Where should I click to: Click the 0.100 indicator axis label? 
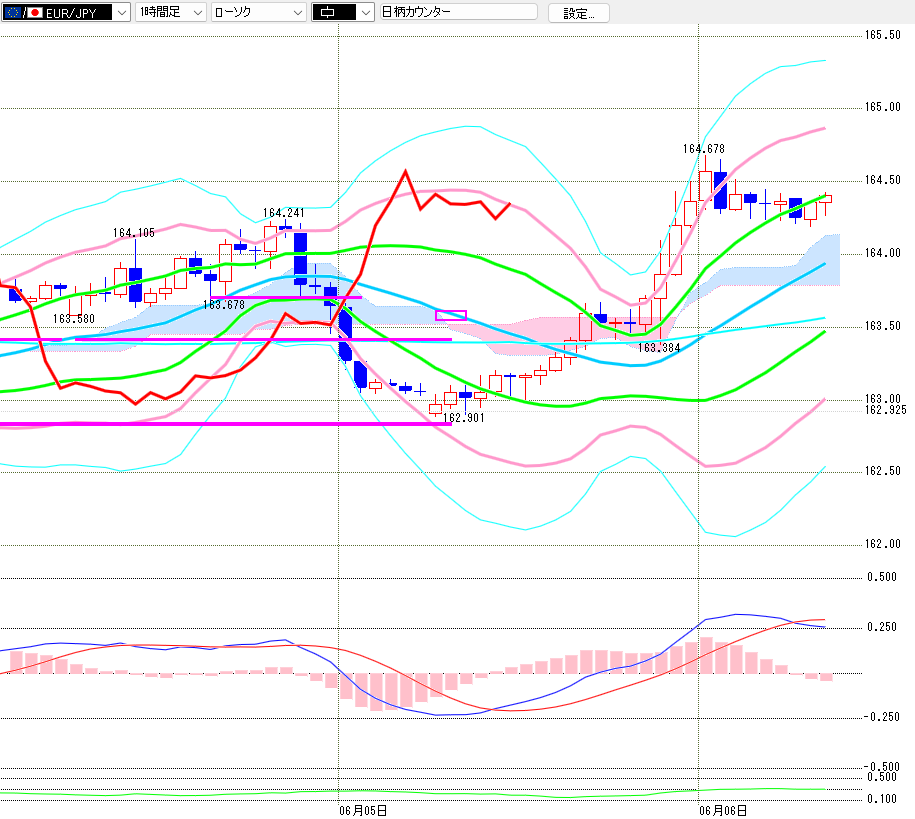coord(882,799)
